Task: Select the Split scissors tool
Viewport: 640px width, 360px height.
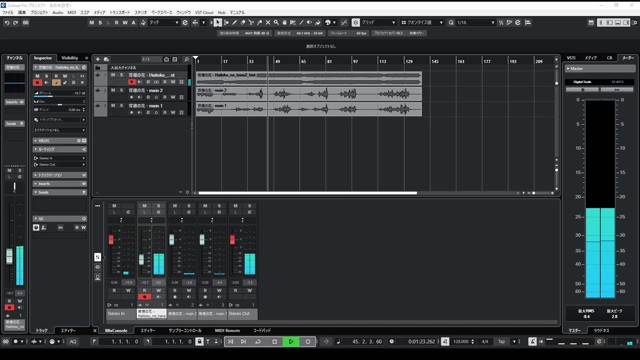Action: pos(251,23)
